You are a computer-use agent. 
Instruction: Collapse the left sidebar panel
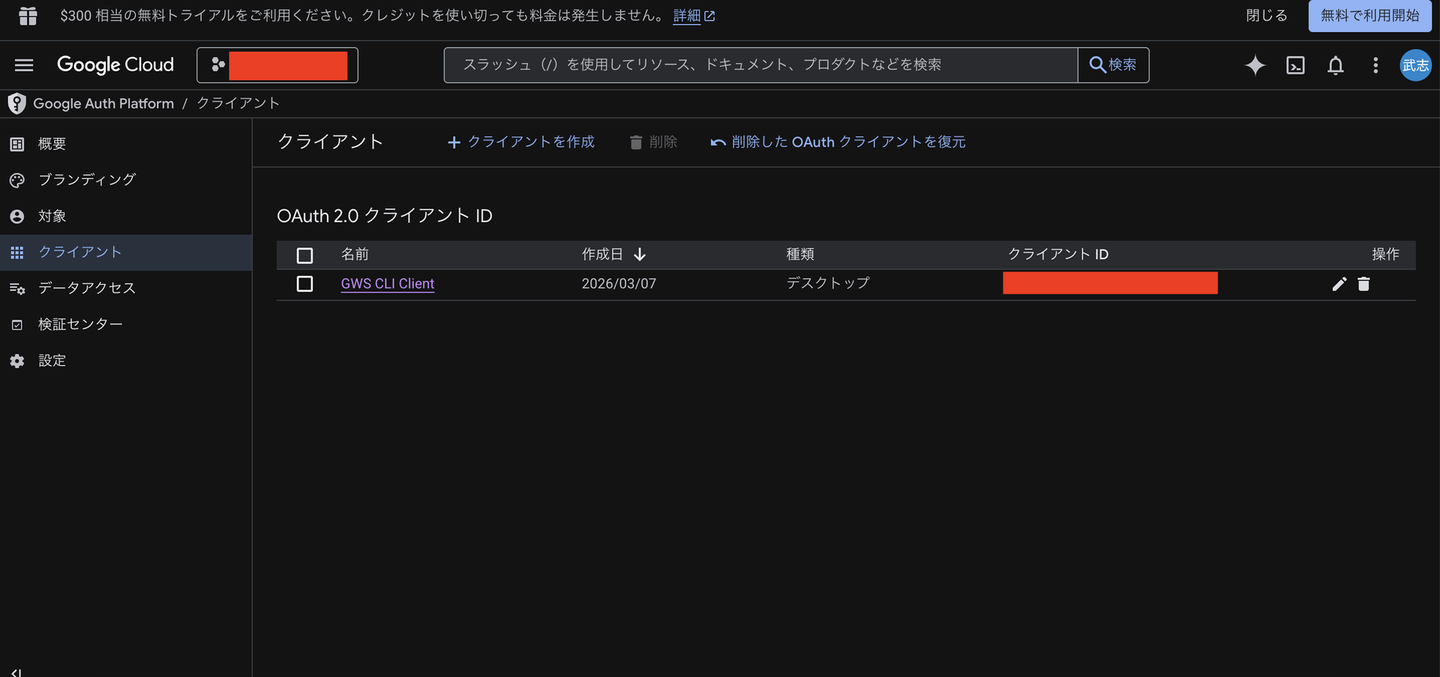pyautogui.click(x=16, y=672)
